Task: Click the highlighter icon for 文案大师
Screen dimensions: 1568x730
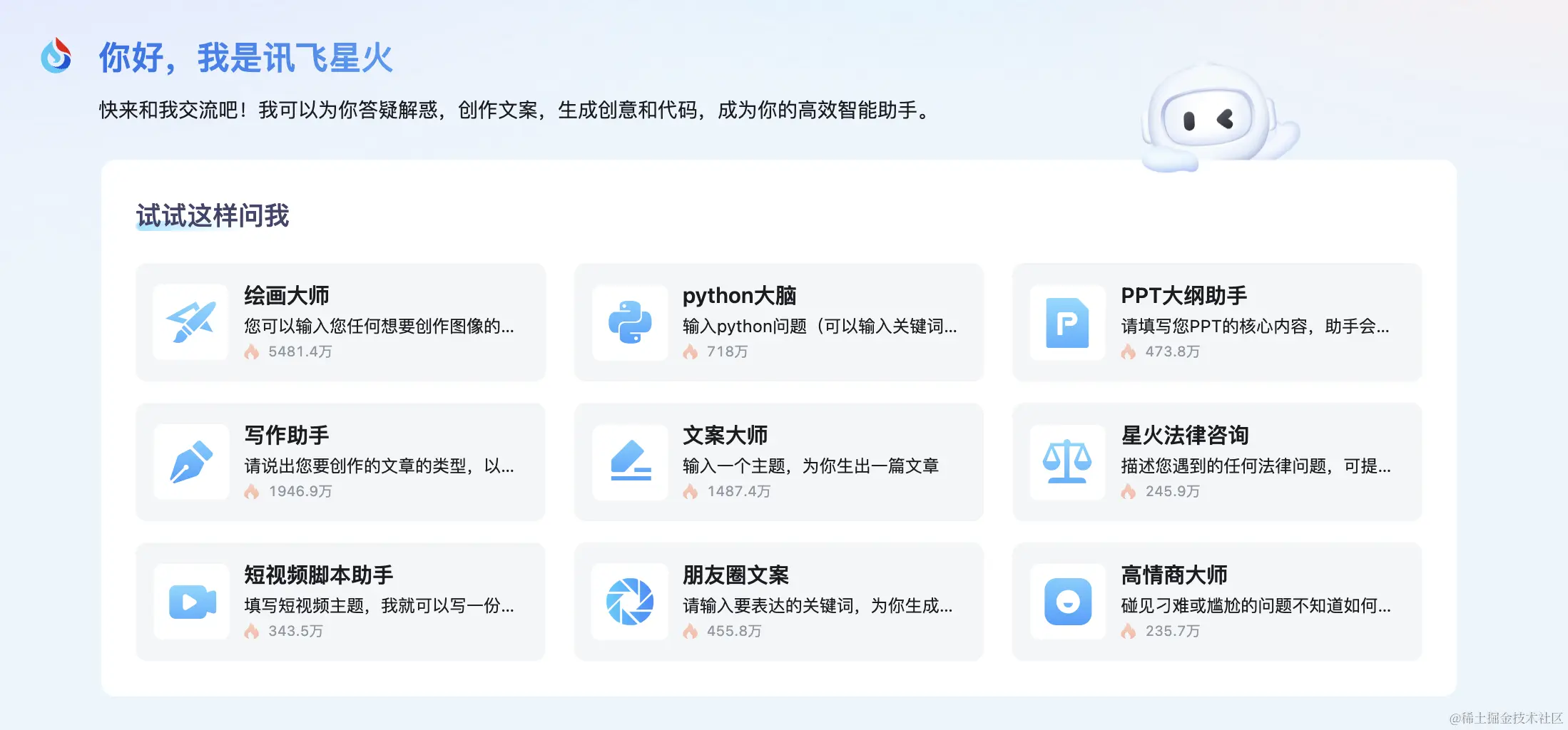Action: (x=631, y=461)
